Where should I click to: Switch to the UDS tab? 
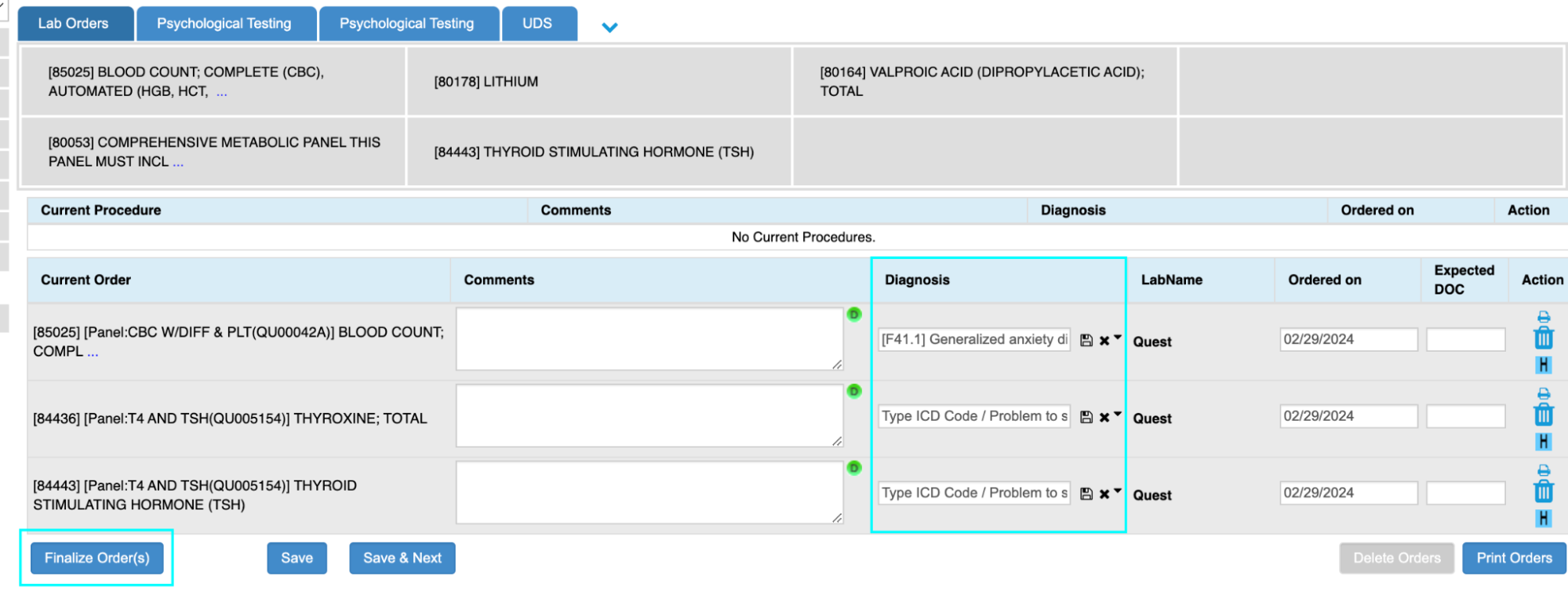coord(537,24)
